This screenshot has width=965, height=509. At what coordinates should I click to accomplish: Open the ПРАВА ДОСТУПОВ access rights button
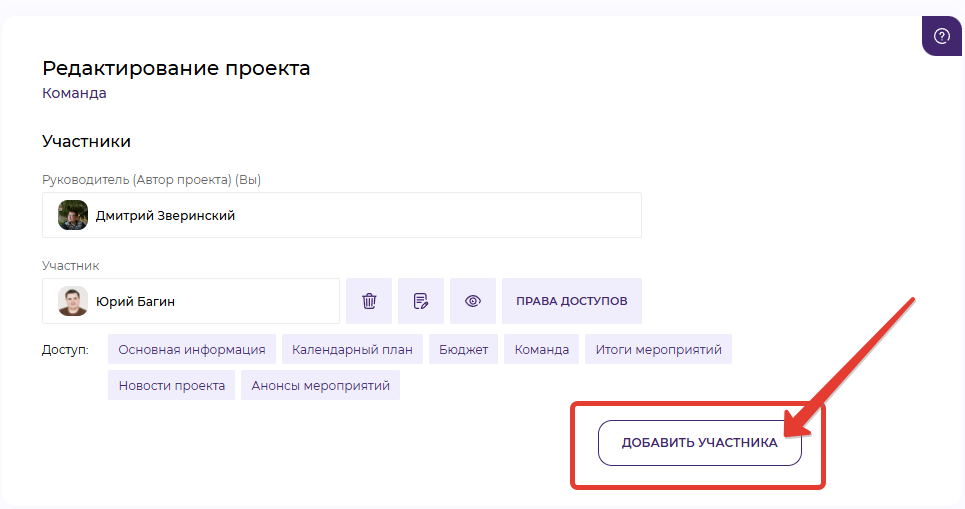point(571,301)
